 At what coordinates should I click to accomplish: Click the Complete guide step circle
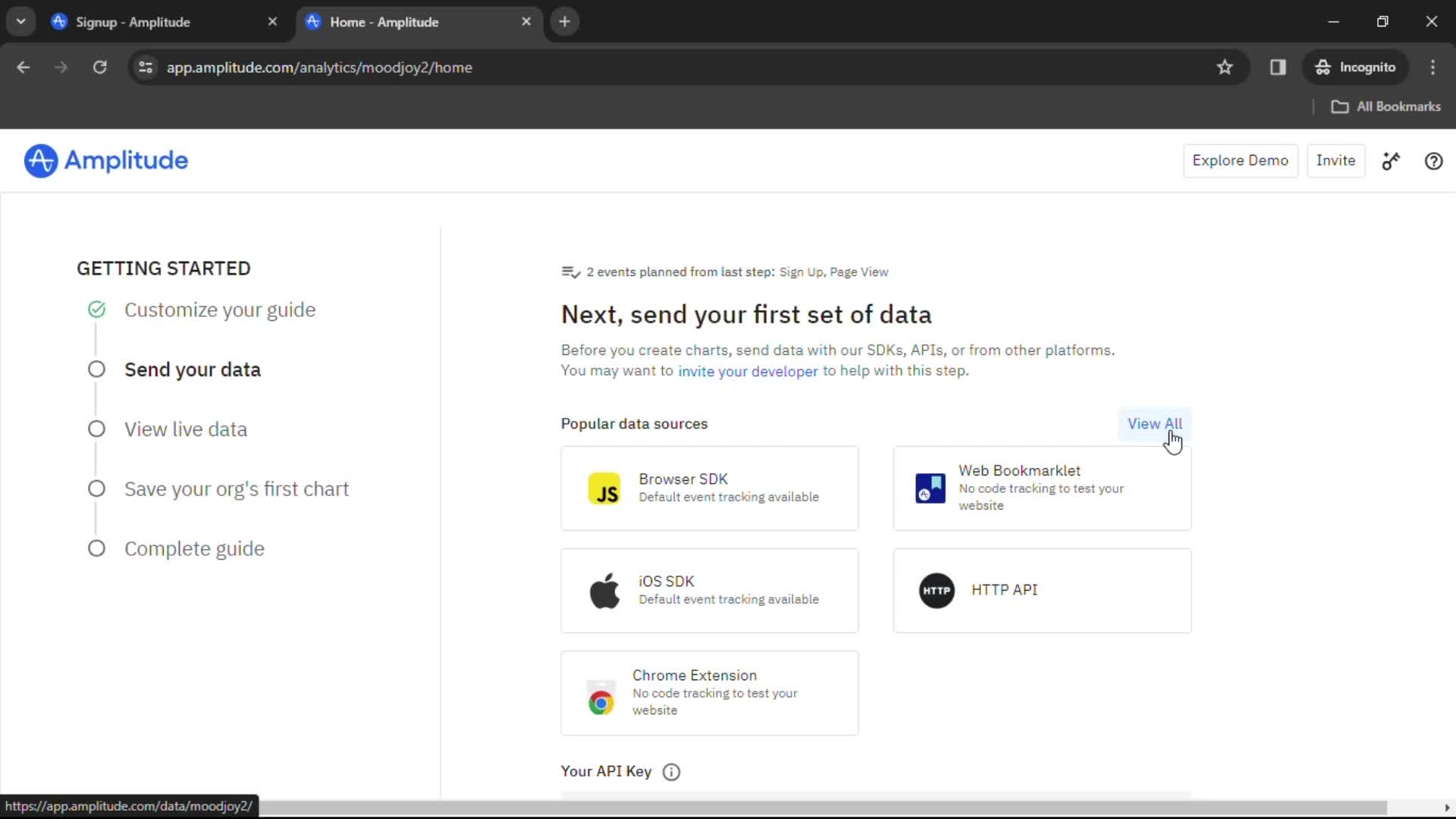point(96,548)
